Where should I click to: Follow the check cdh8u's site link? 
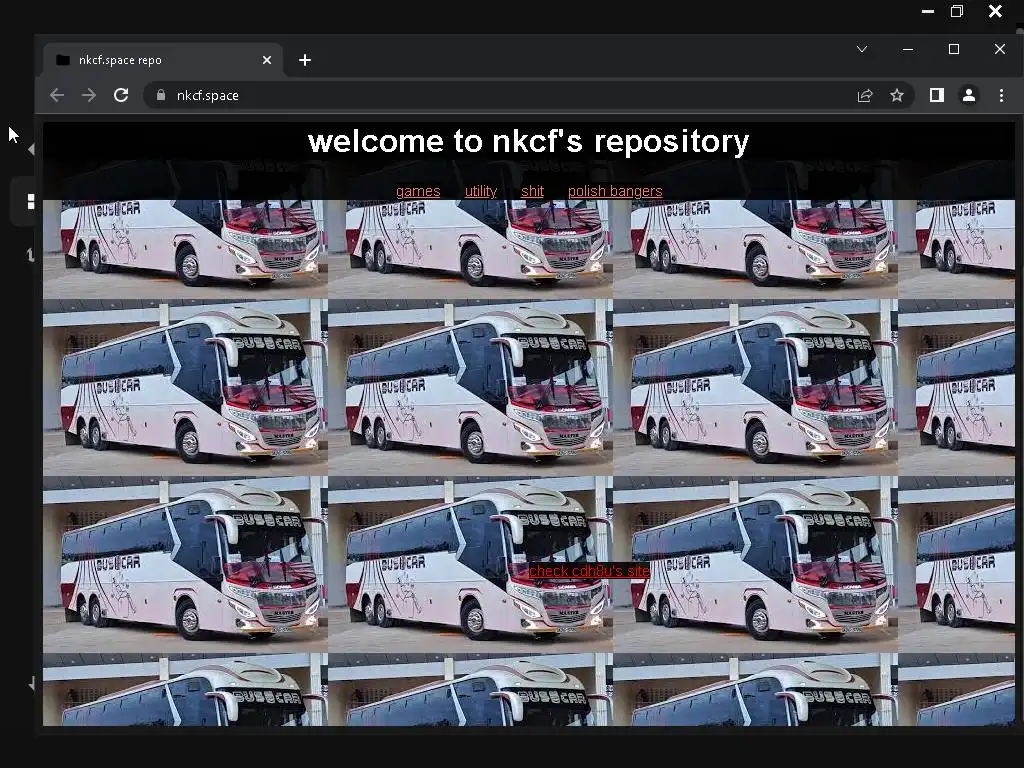click(589, 571)
